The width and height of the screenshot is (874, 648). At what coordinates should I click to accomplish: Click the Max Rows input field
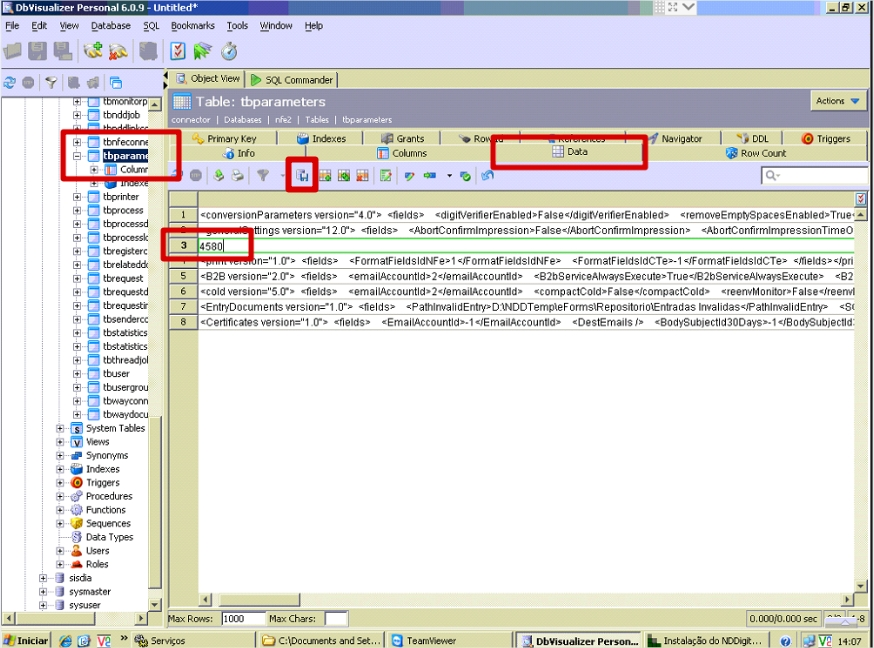pyautogui.click(x=243, y=620)
